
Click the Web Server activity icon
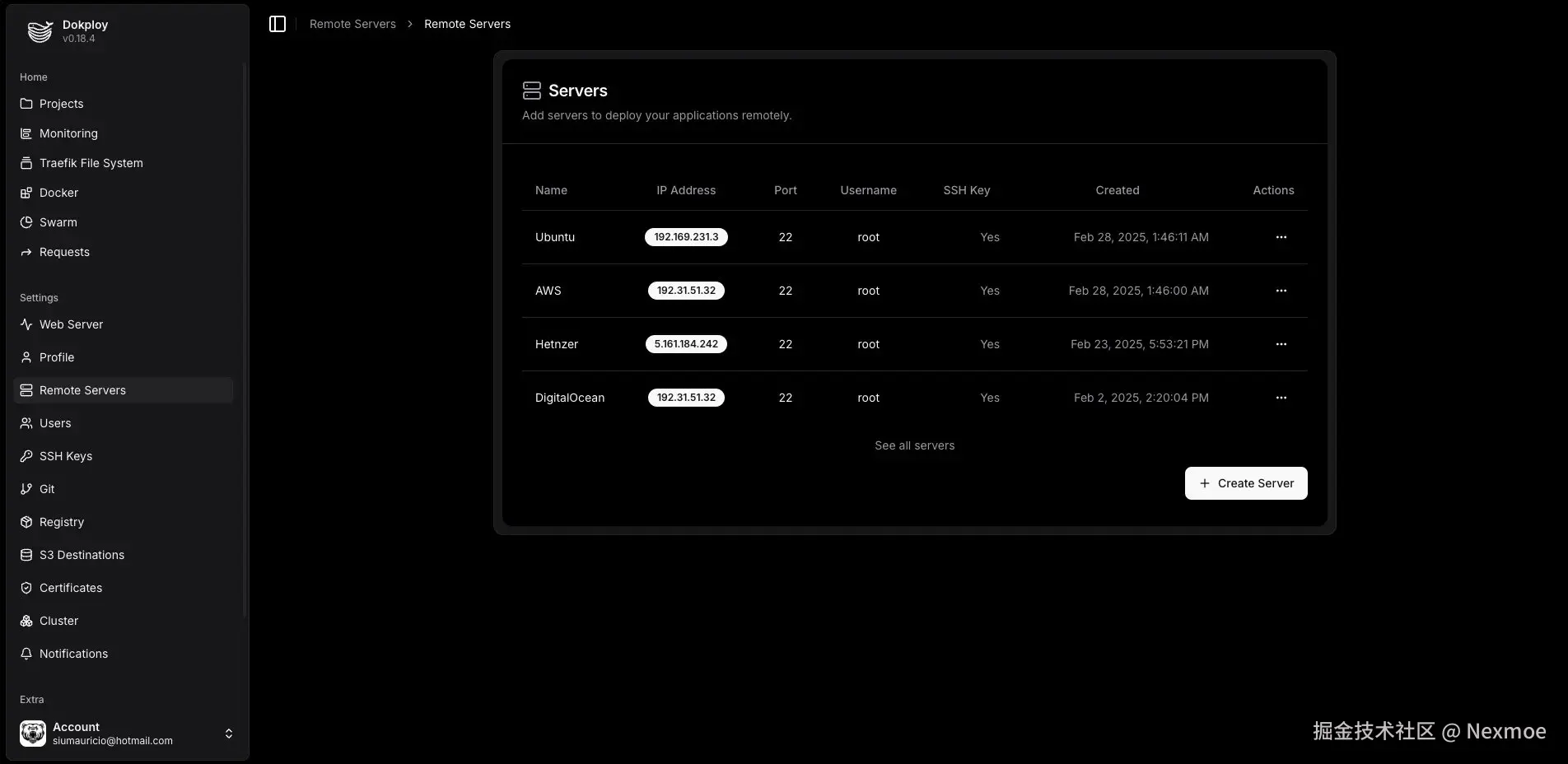point(26,324)
